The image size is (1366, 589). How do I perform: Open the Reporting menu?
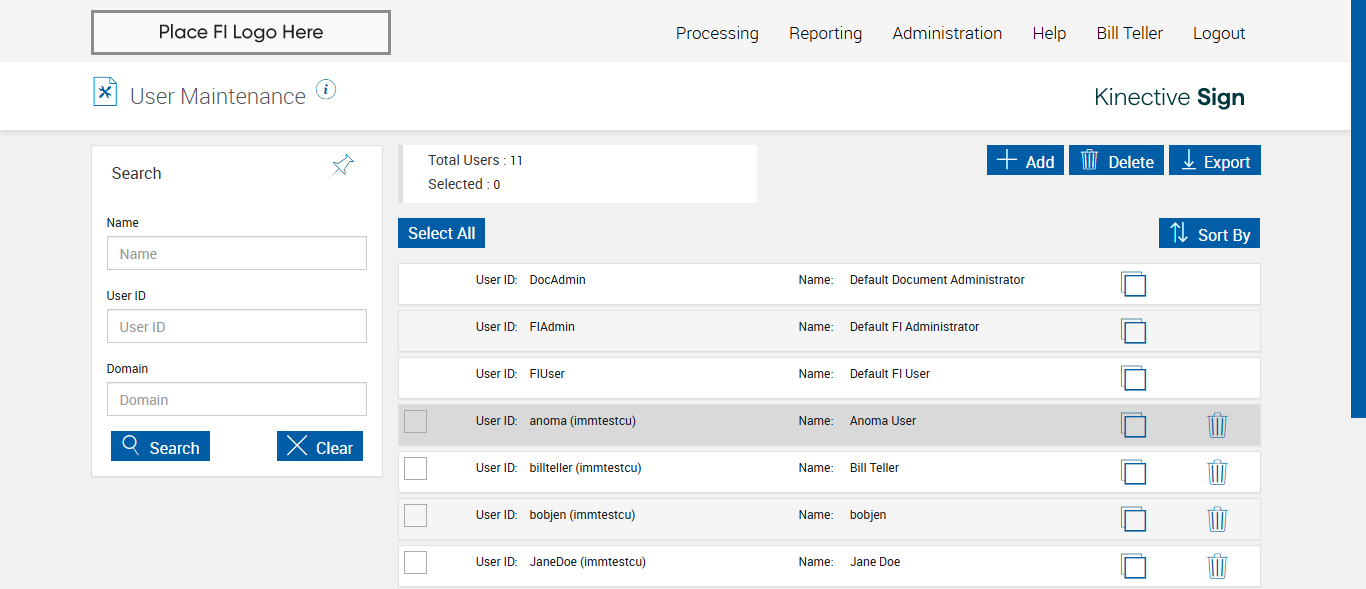click(825, 33)
